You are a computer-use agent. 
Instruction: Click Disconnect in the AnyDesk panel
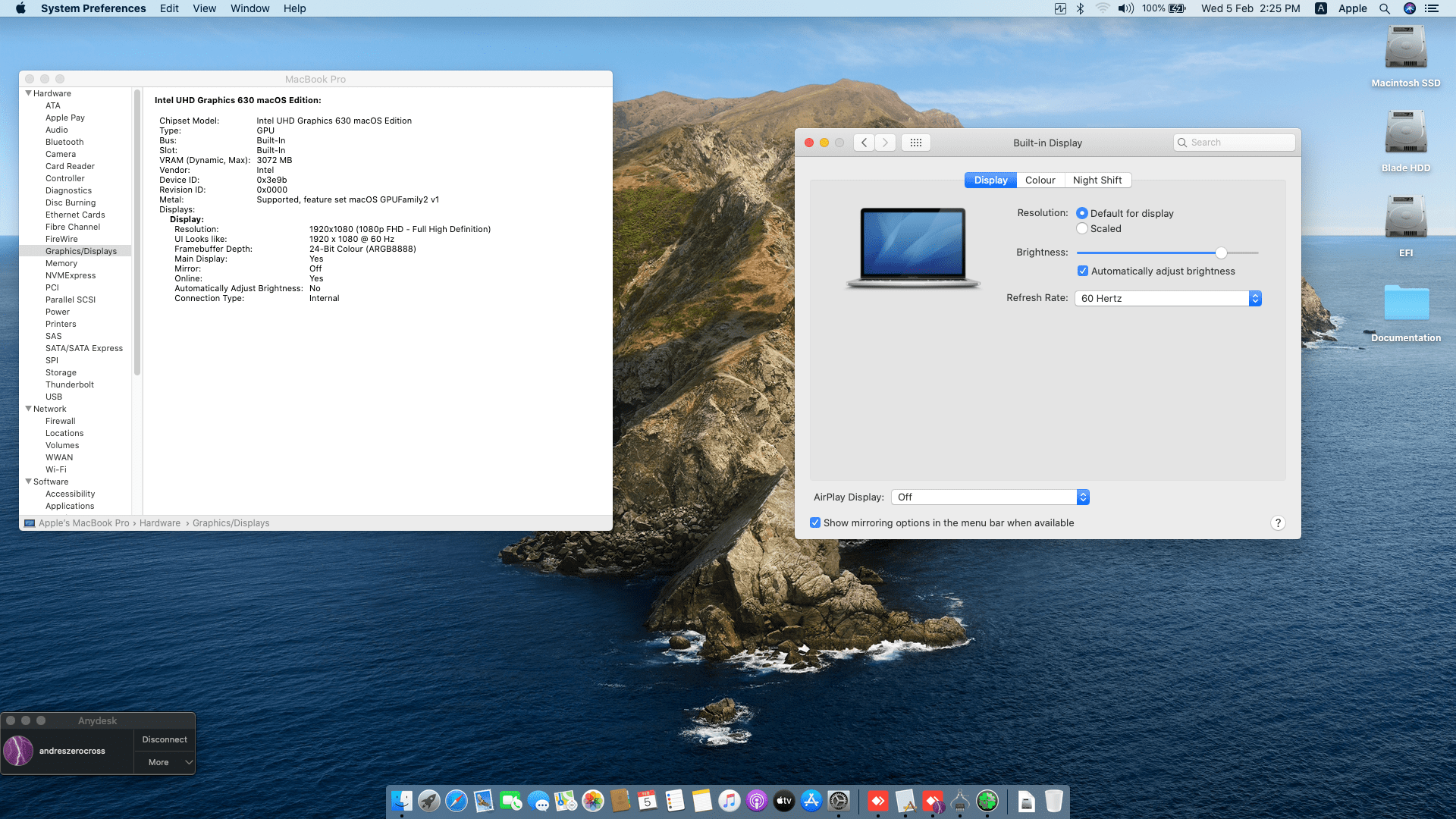click(x=165, y=739)
